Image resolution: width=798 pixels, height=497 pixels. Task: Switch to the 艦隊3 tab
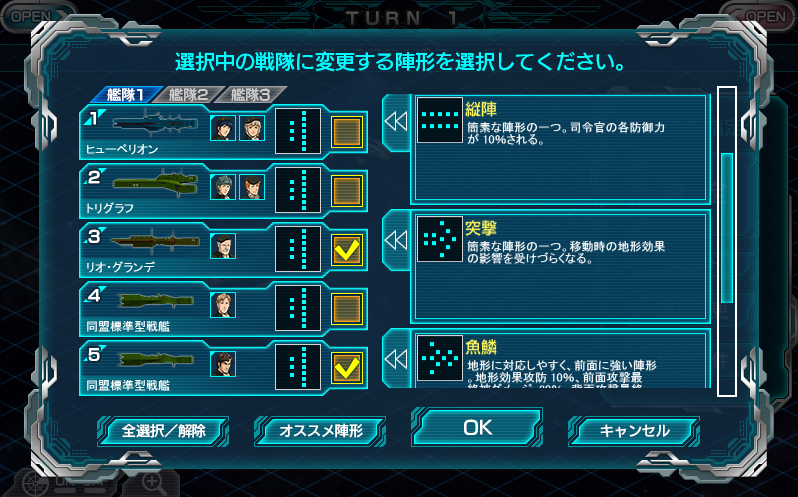click(250, 95)
